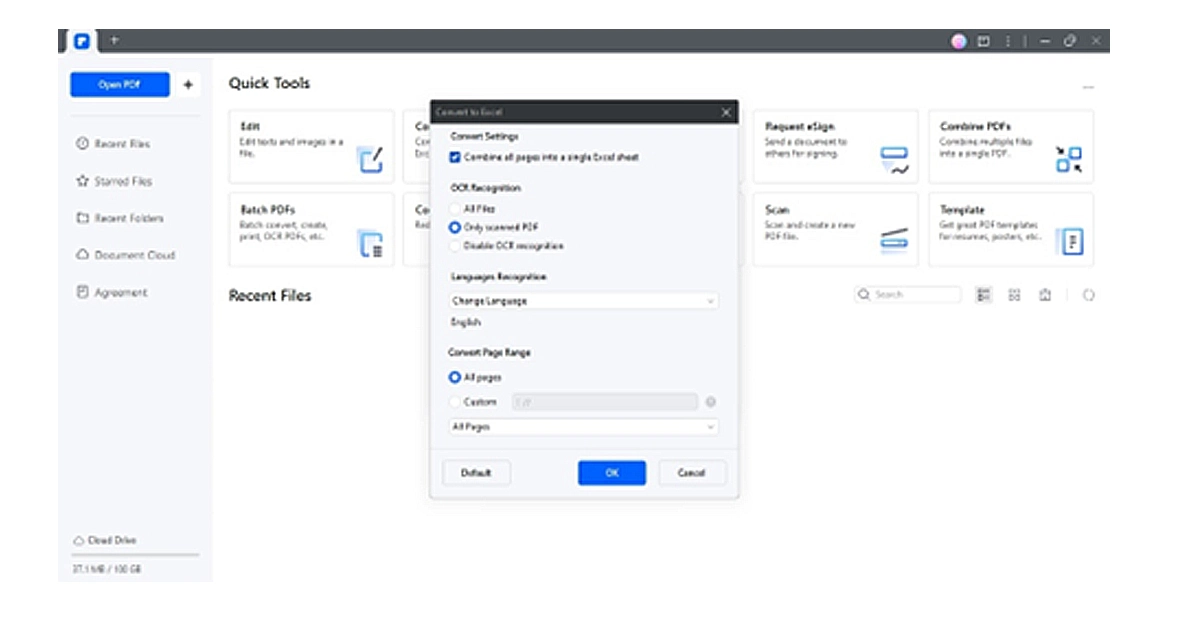Click the Edit tool pencil icon

coord(370,159)
